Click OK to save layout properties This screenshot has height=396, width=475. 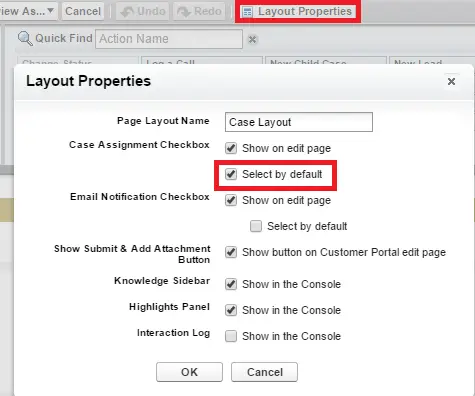(x=189, y=372)
